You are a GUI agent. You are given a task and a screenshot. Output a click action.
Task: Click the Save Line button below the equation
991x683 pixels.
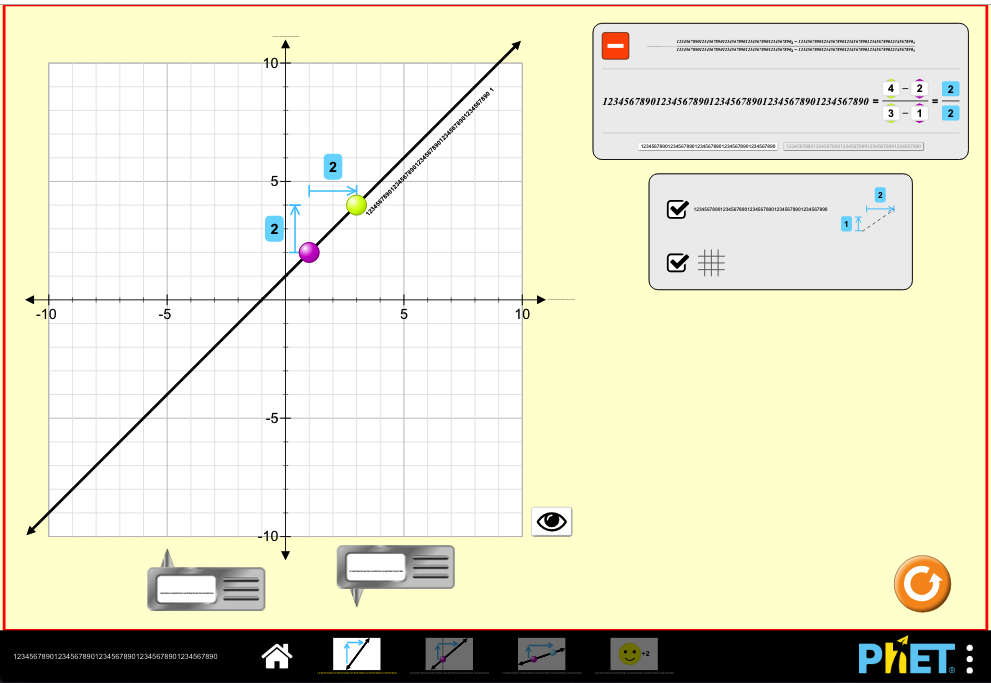(707, 146)
